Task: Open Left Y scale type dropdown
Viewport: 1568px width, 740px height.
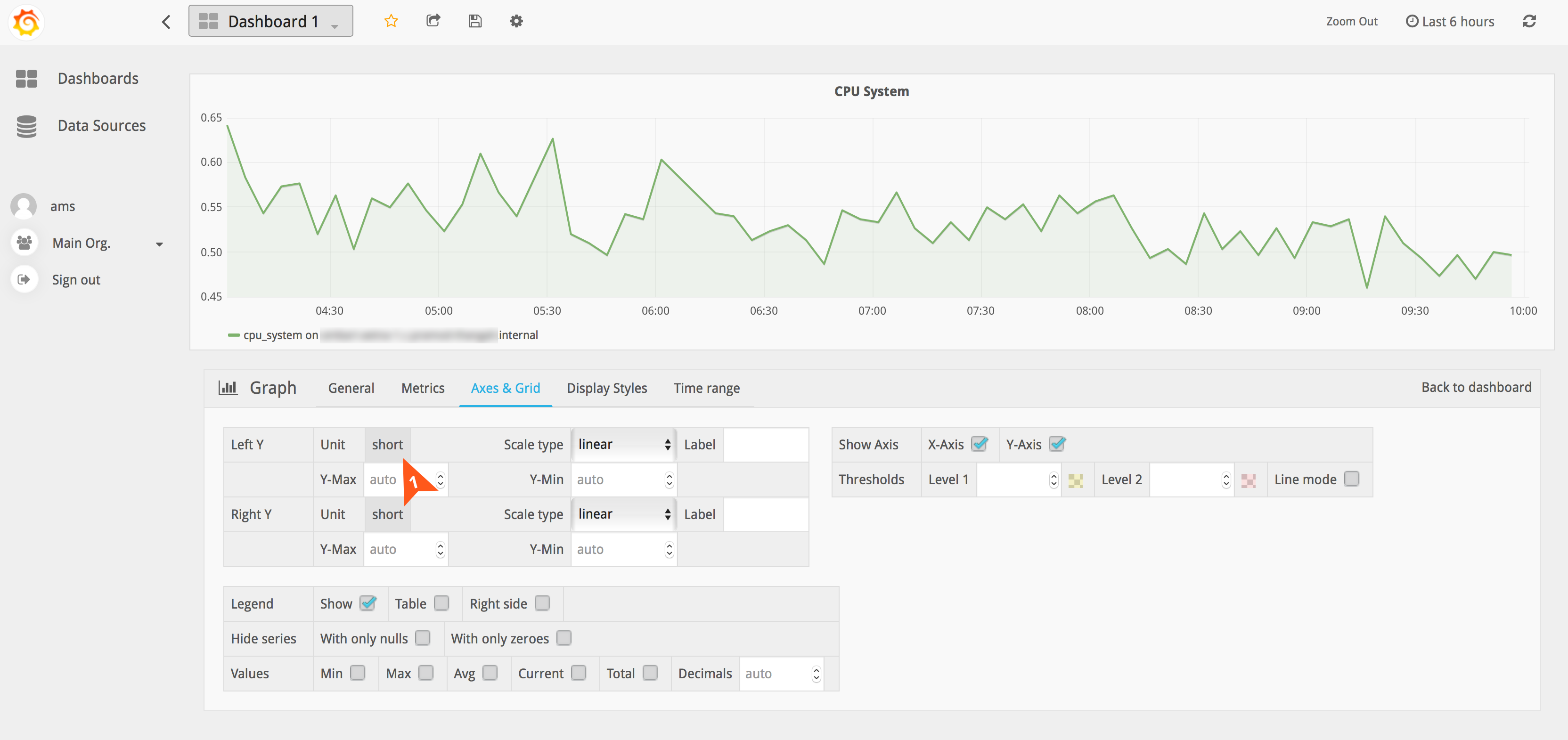Action: tap(623, 444)
